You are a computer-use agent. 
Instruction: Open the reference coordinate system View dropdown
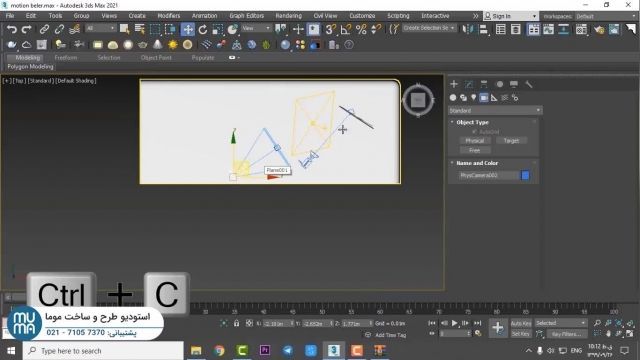point(256,28)
